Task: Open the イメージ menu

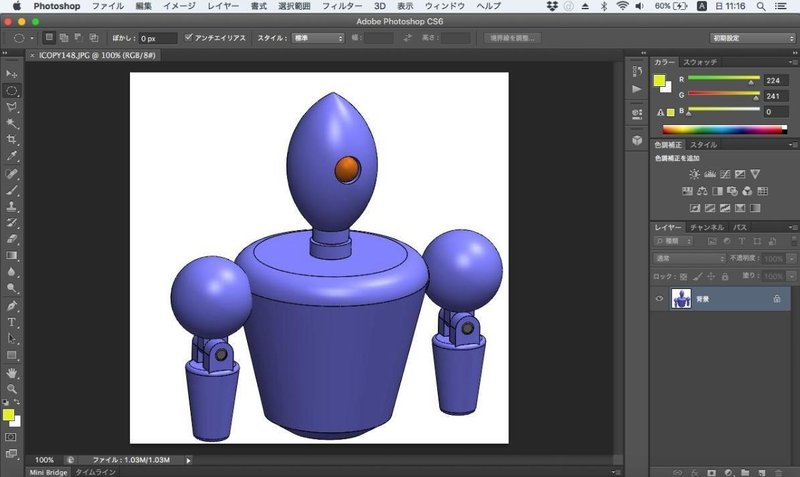Action: [x=179, y=6]
